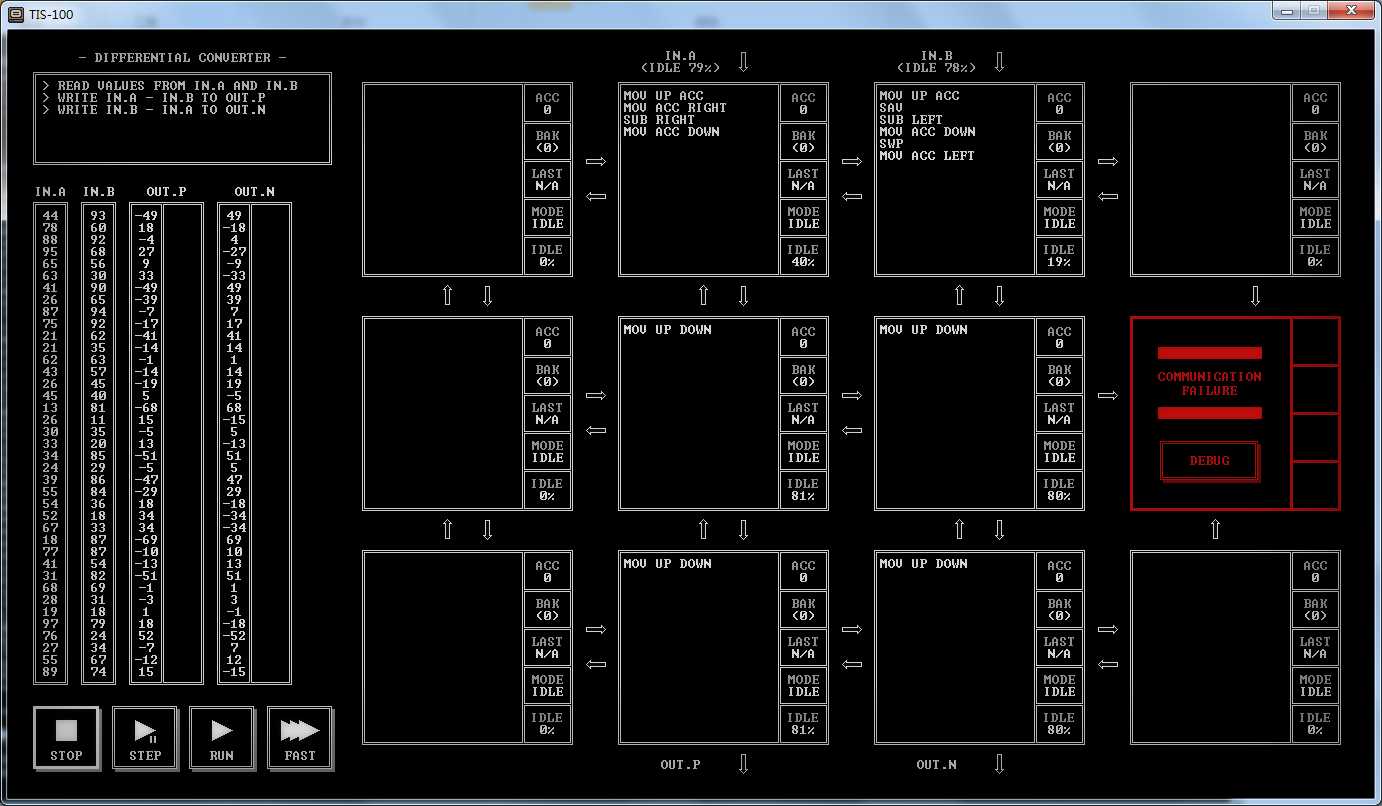1382x806 pixels.
Task: Click the ACC register of IN.A node
Action: click(x=803, y=103)
